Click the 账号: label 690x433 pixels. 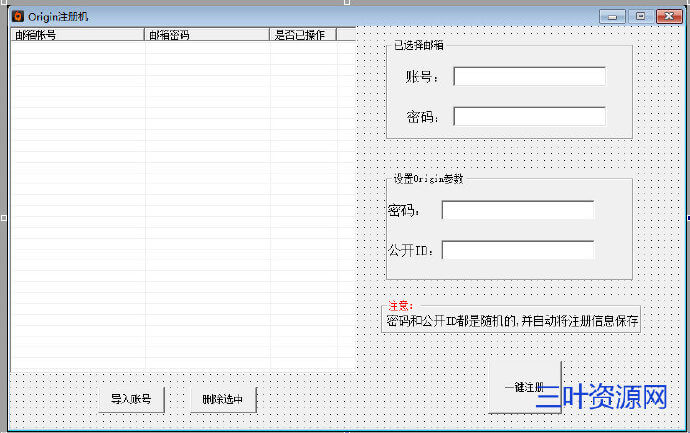coord(422,77)
